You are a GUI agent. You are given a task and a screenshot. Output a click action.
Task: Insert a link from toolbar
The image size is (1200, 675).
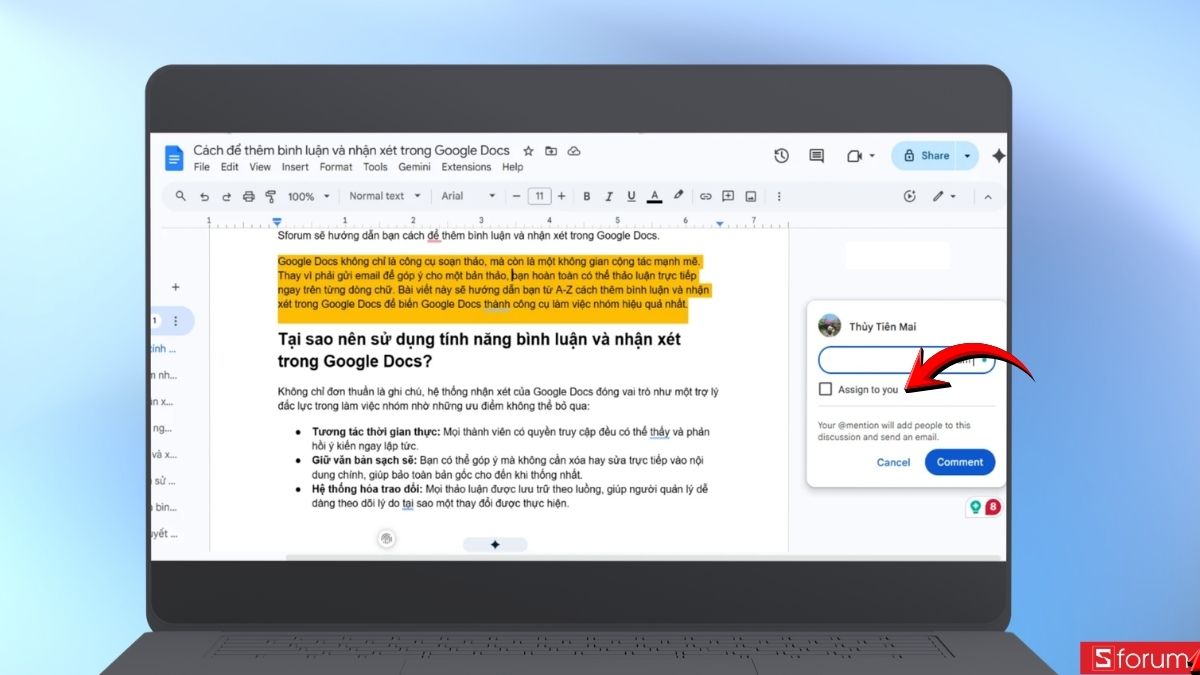(706, 196)
